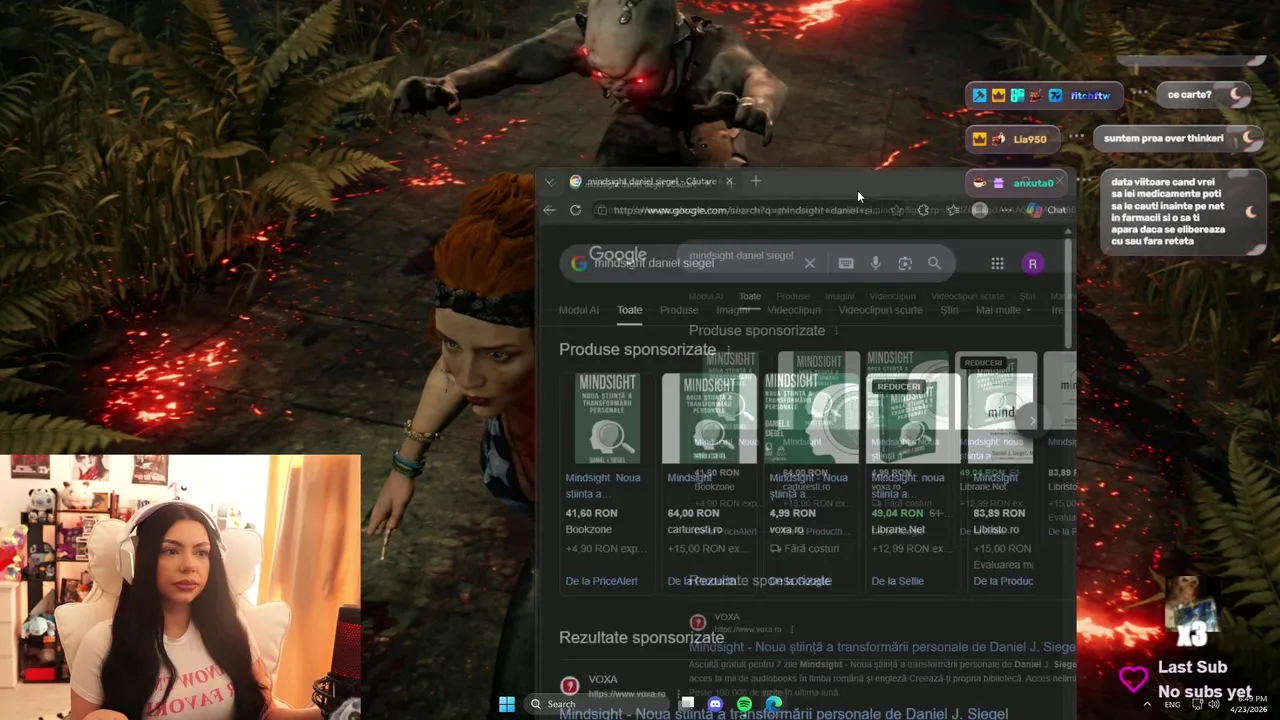Switch to the Videoclipuri scurte tab
This screenshot has height=720, width=1280.
pyautogui.click(x=881, y=310)
